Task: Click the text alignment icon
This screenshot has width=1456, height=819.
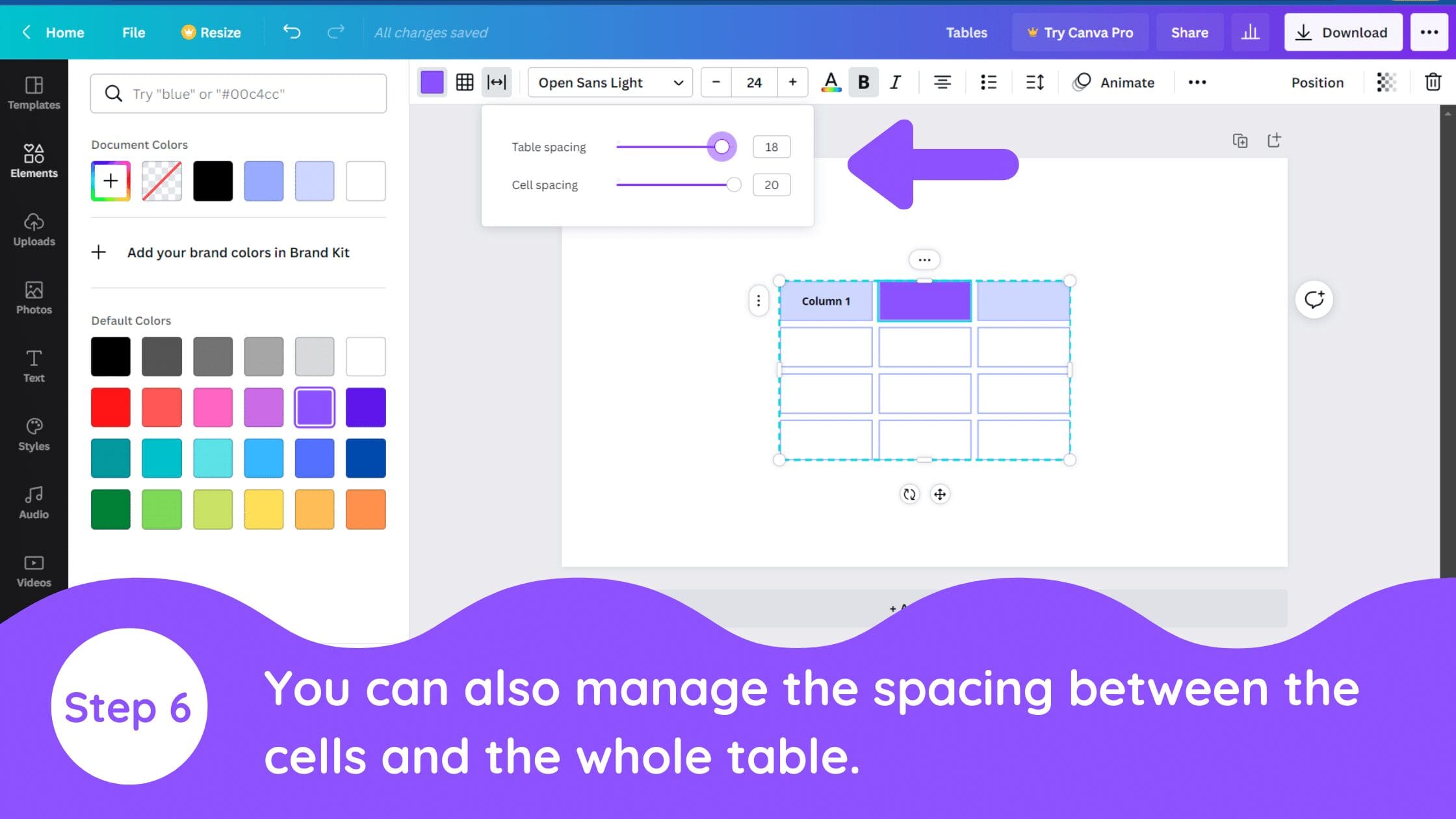Action: click(x=941, y=82)
